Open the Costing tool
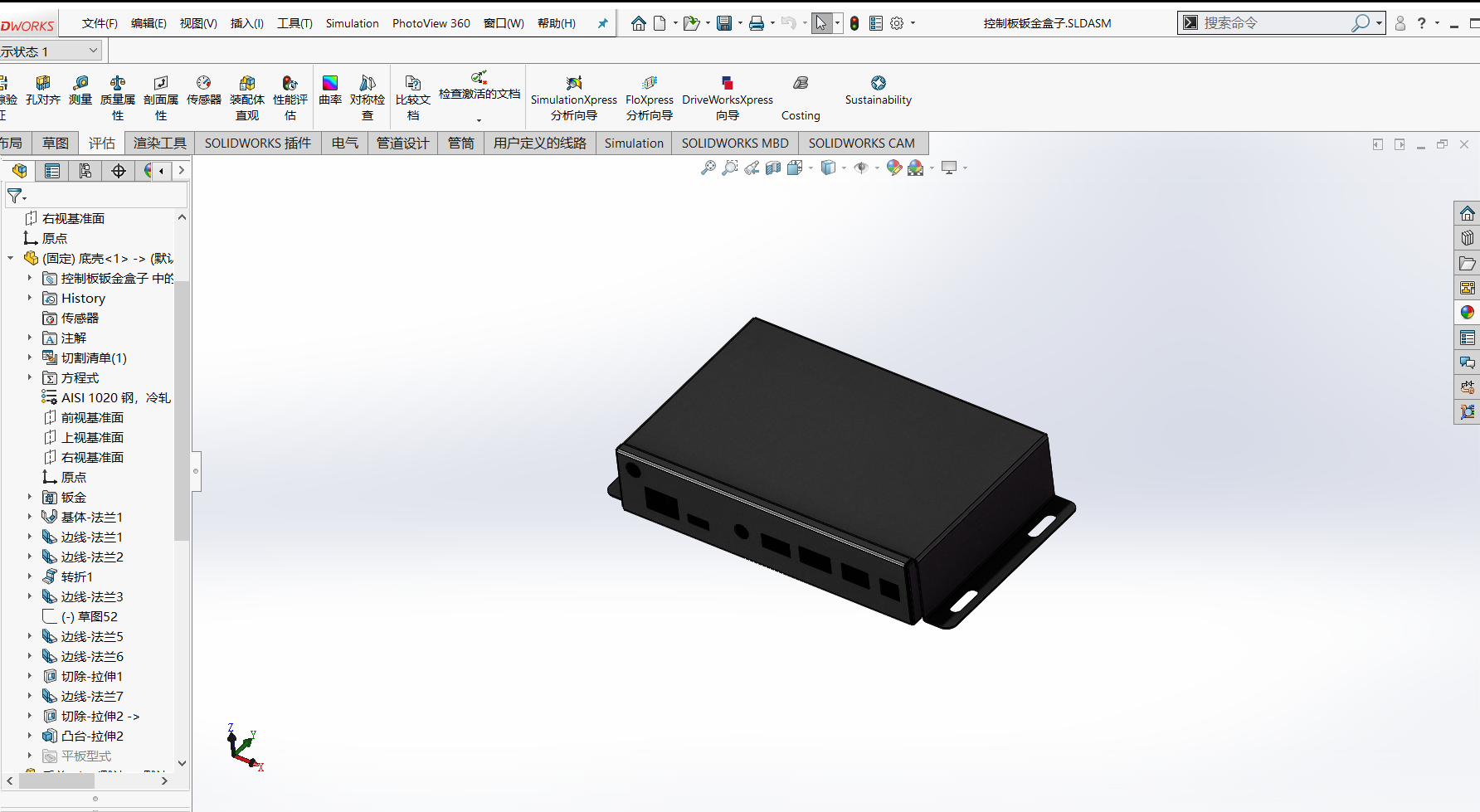The height and width of the screenshot is (812, 1480). coord(801,98)
